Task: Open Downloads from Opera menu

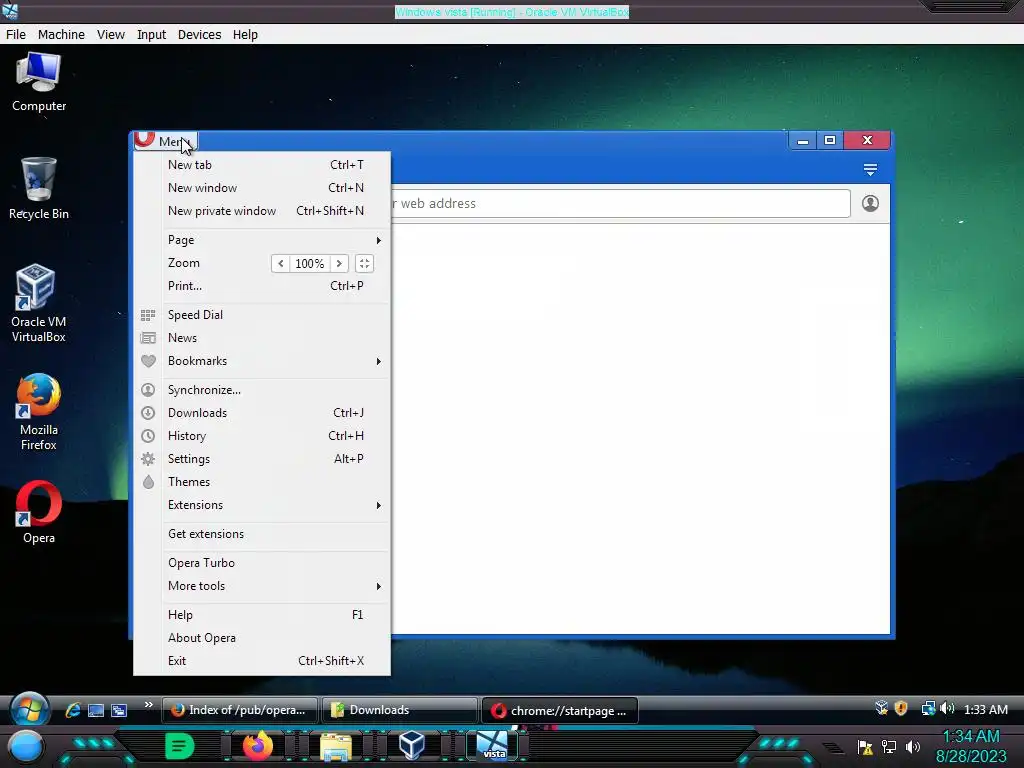Action: point(262,413)
